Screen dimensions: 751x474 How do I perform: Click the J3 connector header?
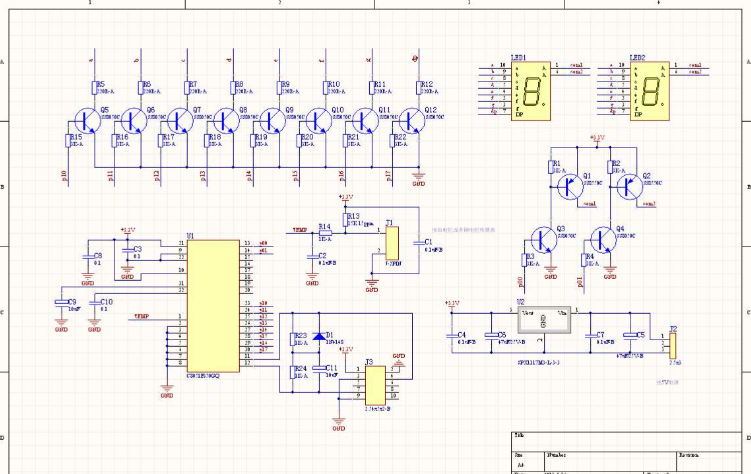(375, 382)
